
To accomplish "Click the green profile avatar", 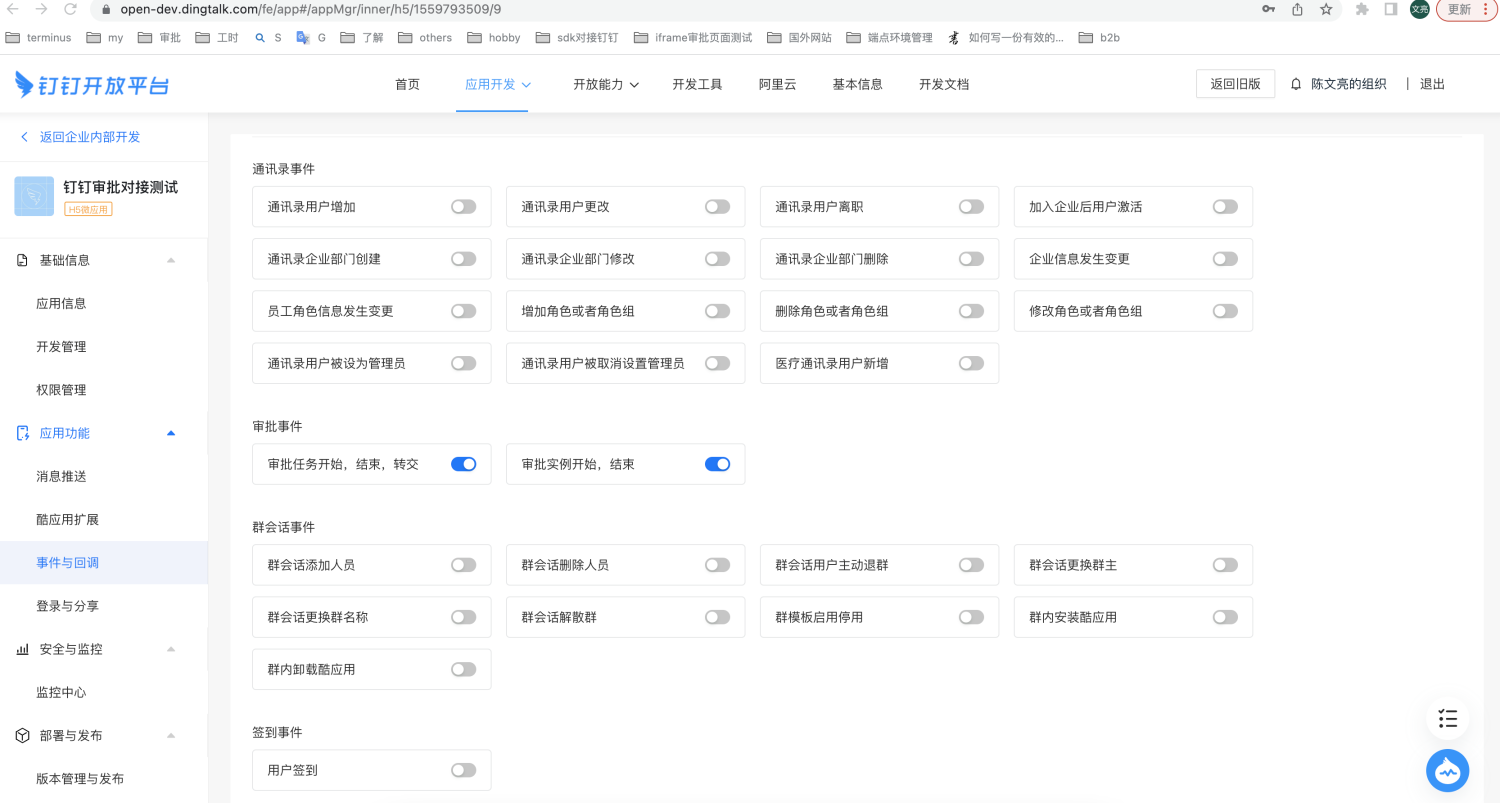I will 1420,9.
